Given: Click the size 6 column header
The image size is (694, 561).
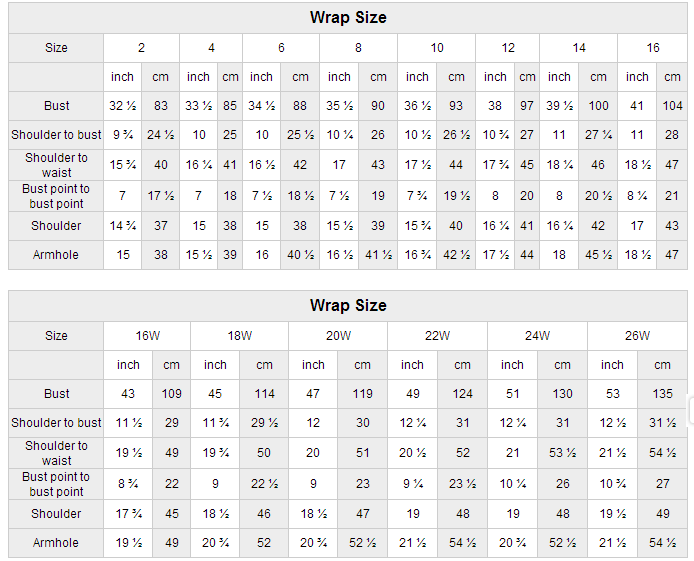Looking at the screenshot, I should tap(281, 48).
